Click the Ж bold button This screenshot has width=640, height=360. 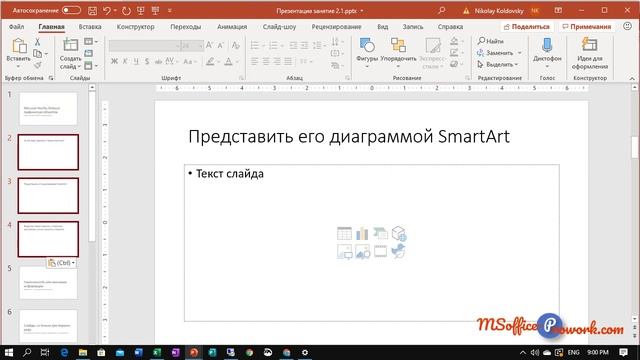tap(114, 61)
